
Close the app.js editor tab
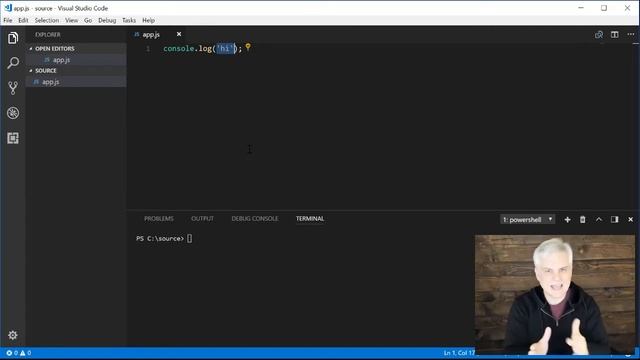click(179, 34)
